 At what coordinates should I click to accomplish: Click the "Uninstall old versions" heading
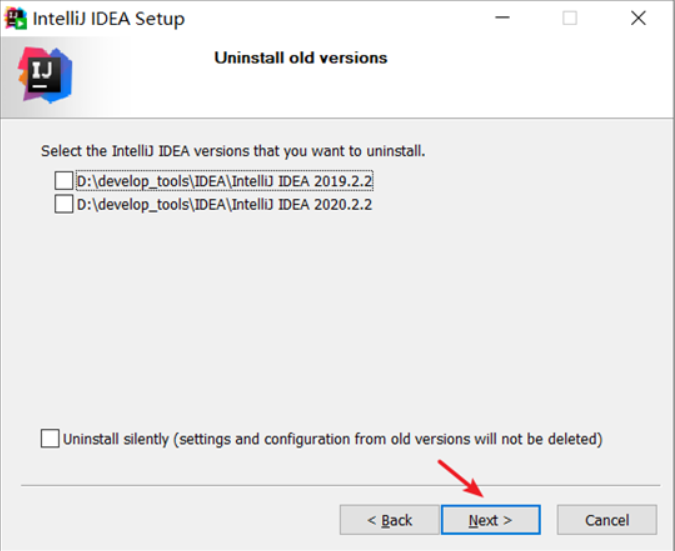tap(300, 58)
